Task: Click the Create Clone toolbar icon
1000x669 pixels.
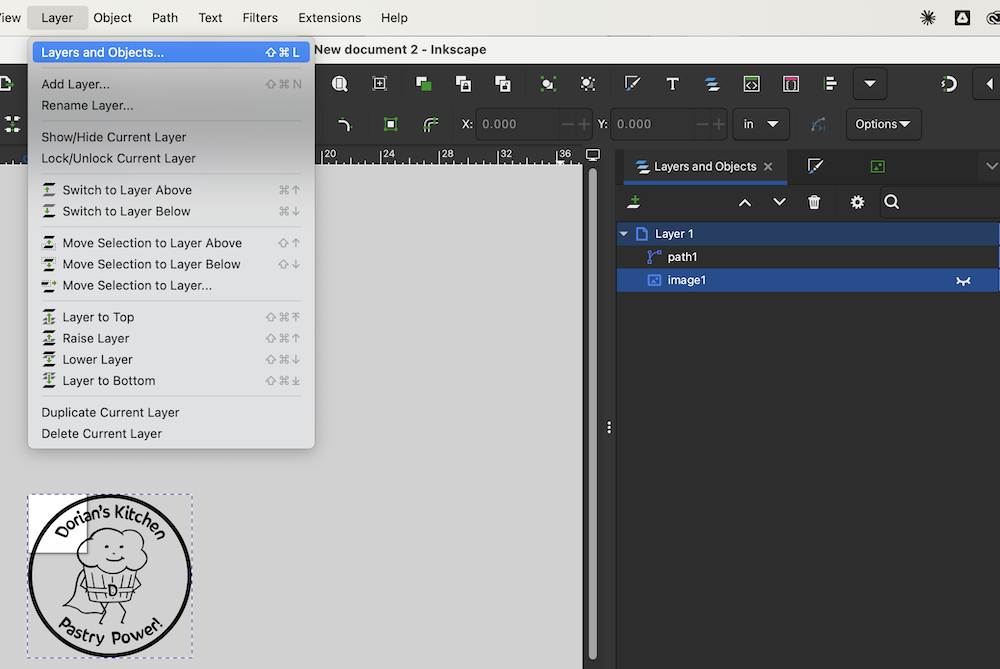Action: tap(463, 84)
